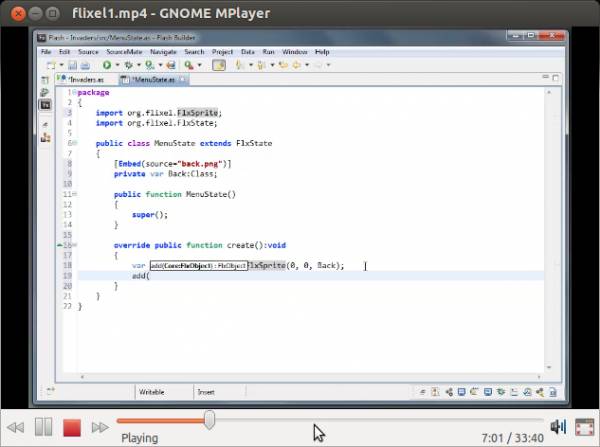Screen dimensions: 600x447
Task: Collapse the package fold marker on line 1
Action: point(75,92)
